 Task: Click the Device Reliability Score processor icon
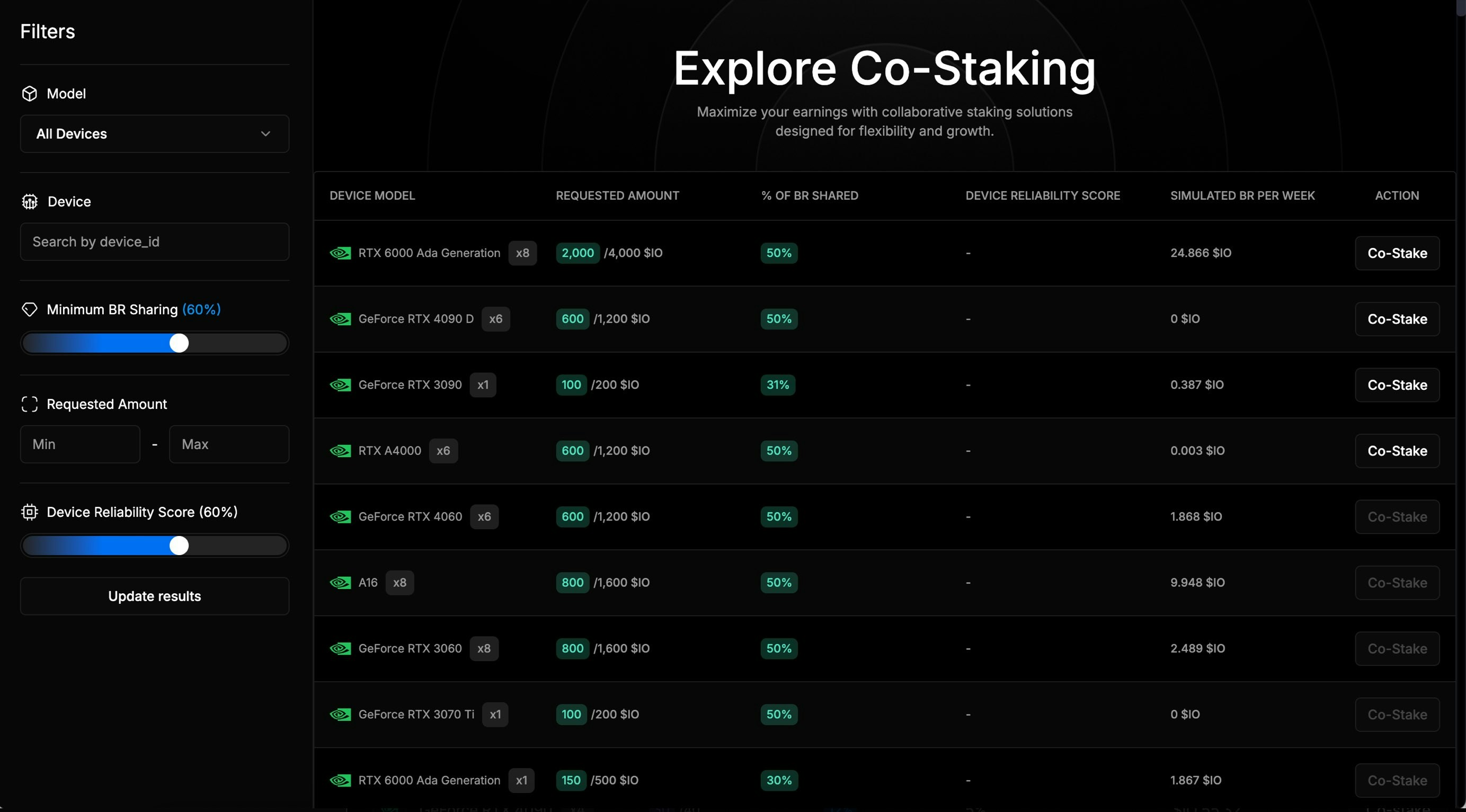coord(30,512)
